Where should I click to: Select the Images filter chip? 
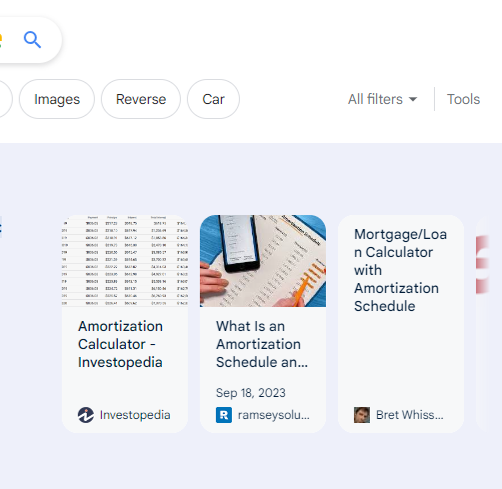coord(57,99)
